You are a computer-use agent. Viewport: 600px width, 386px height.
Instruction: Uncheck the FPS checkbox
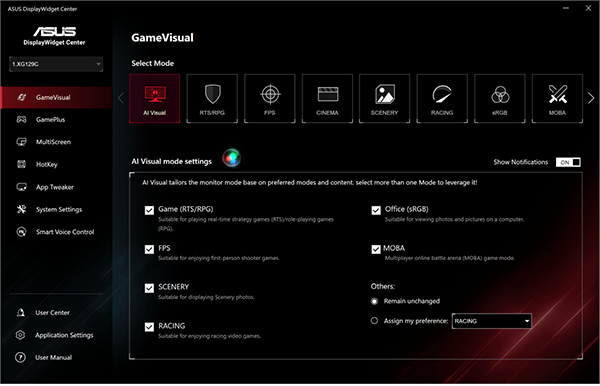[x=149, y=249]
